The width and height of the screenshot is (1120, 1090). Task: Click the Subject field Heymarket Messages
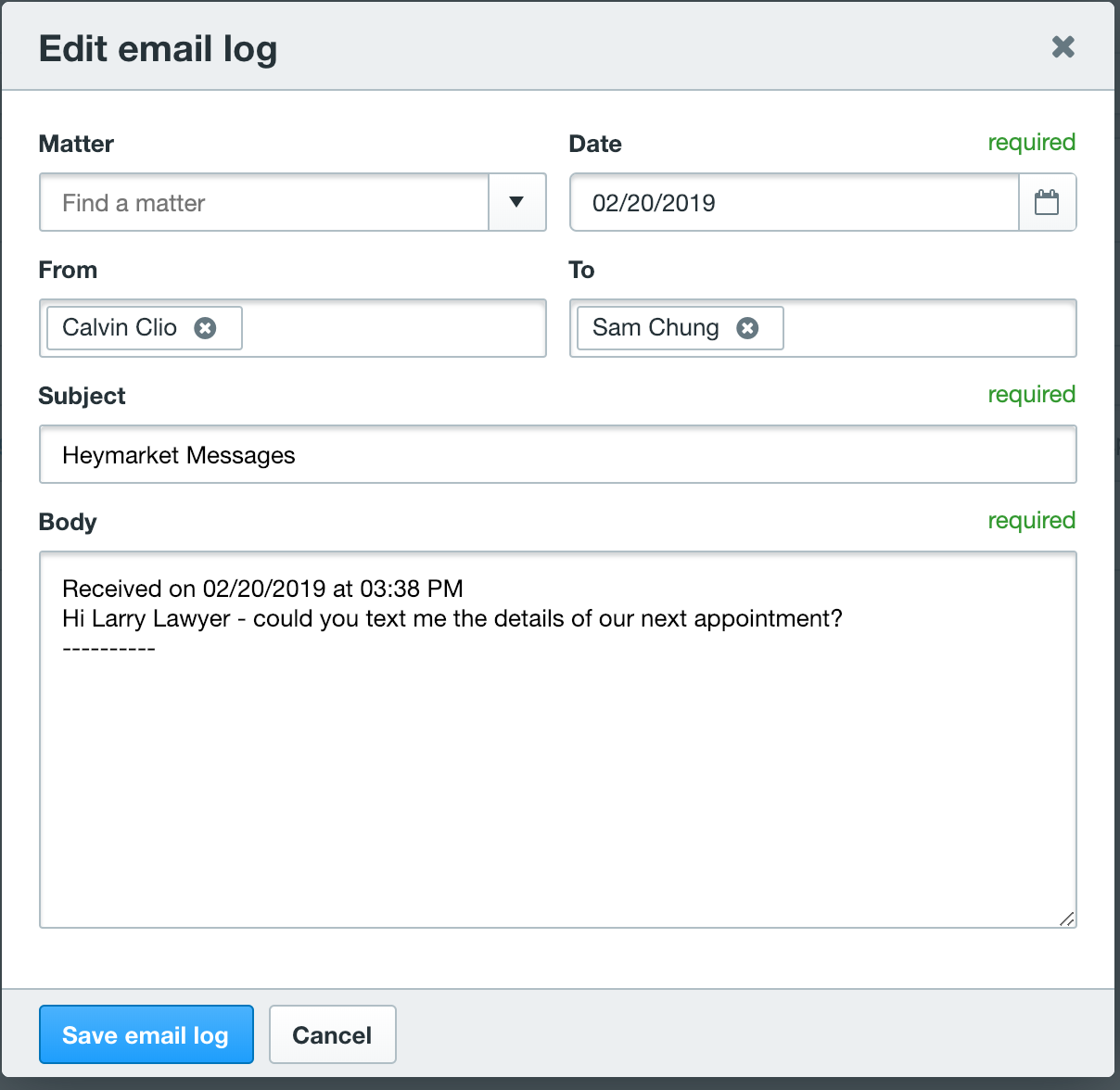pyautogui.click(x=558, y=454)
